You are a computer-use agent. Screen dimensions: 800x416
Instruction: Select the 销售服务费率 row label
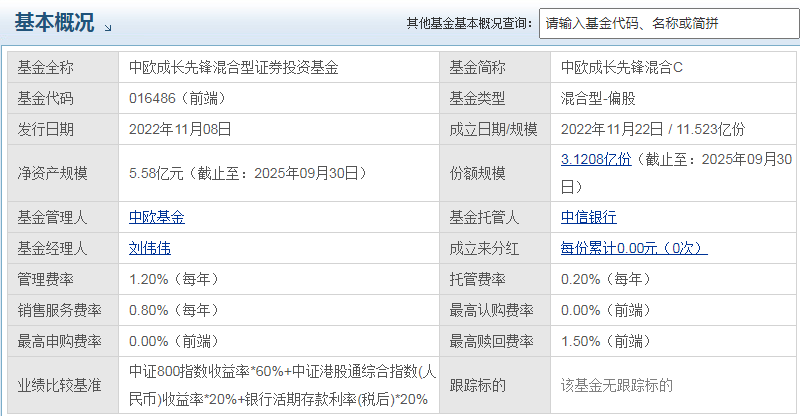click(x=60, y=310)
